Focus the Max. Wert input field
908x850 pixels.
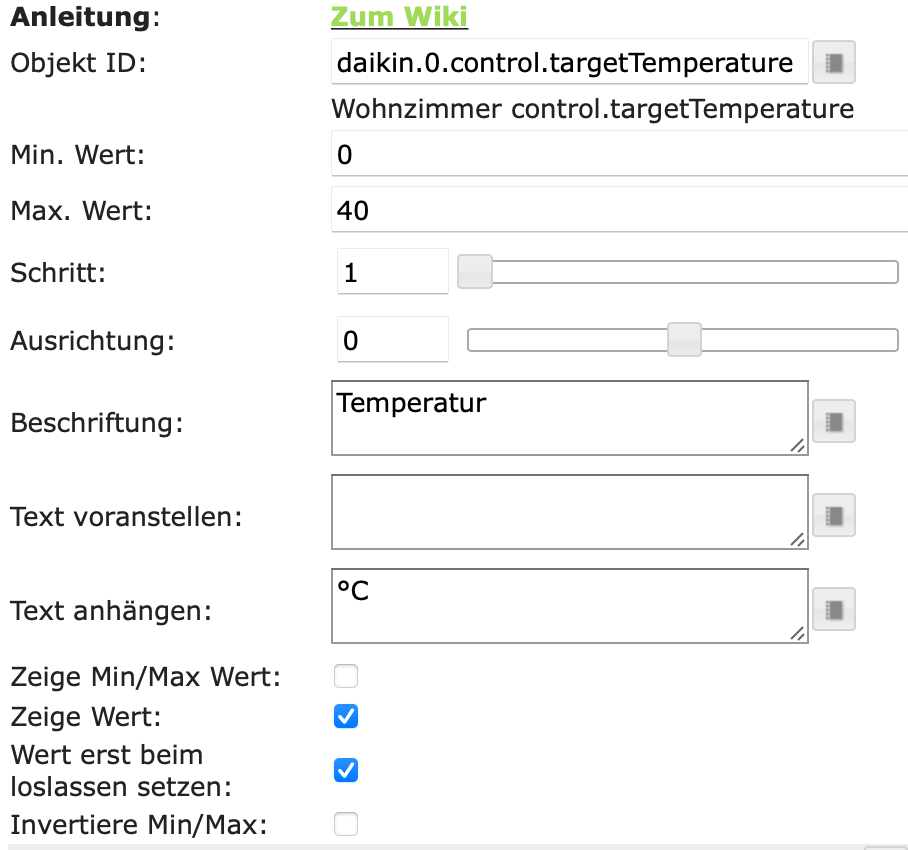pyautogui.click(x=618, y=211)
